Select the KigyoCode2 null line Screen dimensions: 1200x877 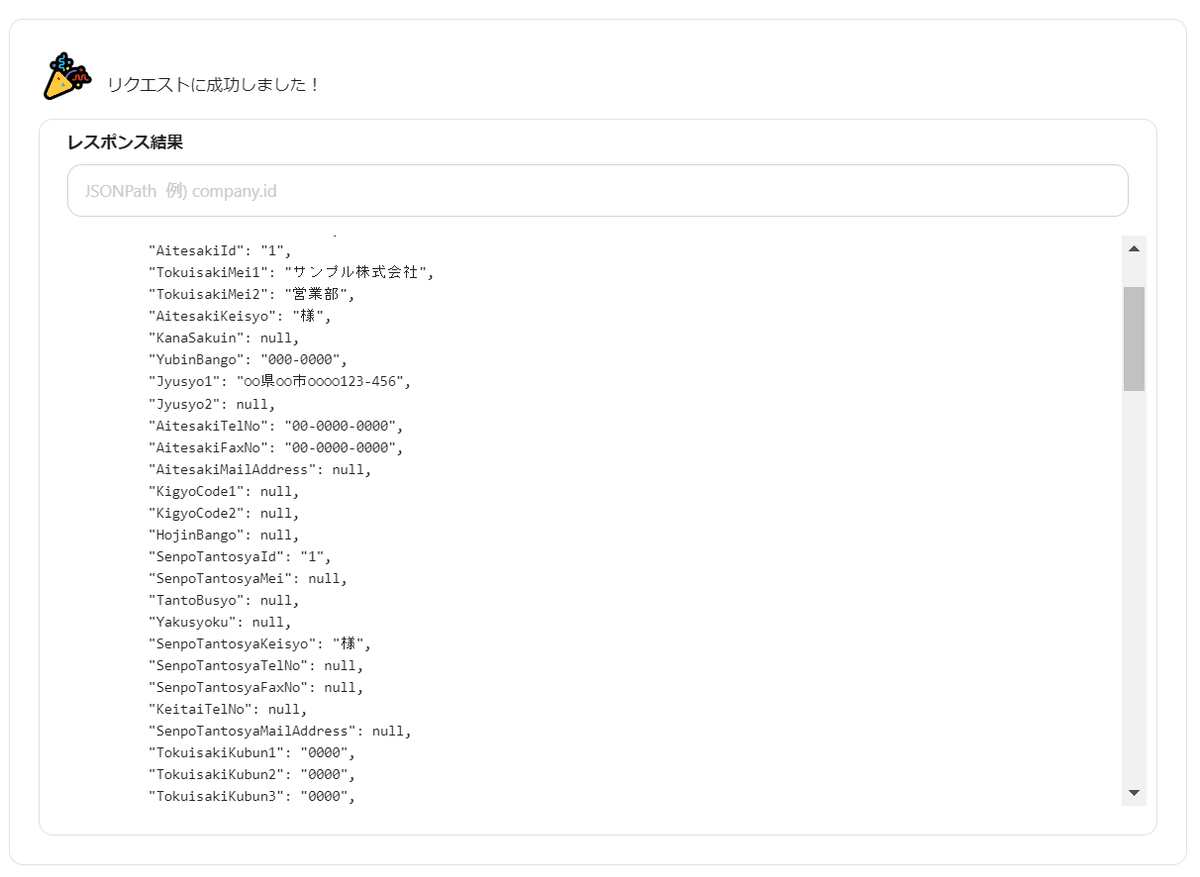click(x=223, y=513)
